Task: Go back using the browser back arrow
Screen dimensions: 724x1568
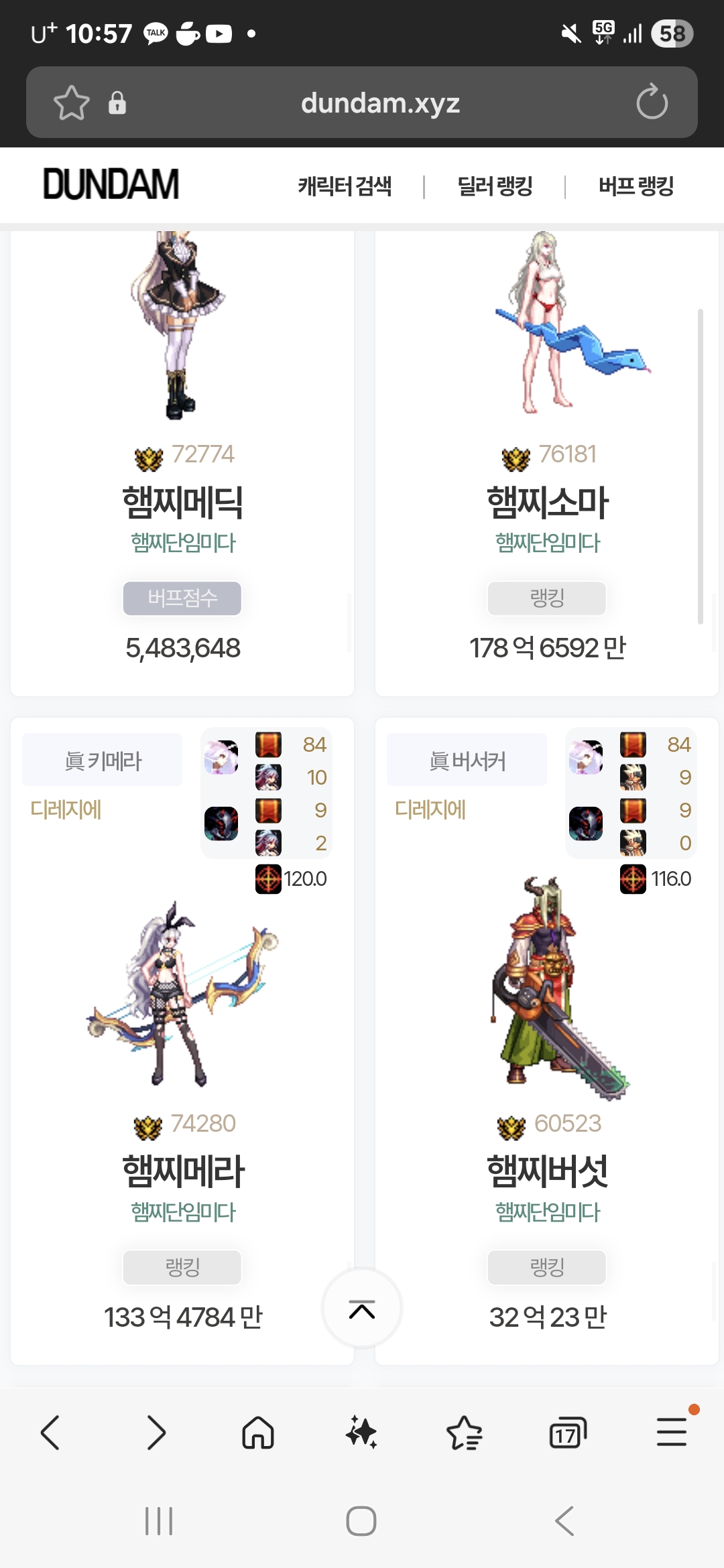Action: pyautogui.click(x=51, y=1433)
